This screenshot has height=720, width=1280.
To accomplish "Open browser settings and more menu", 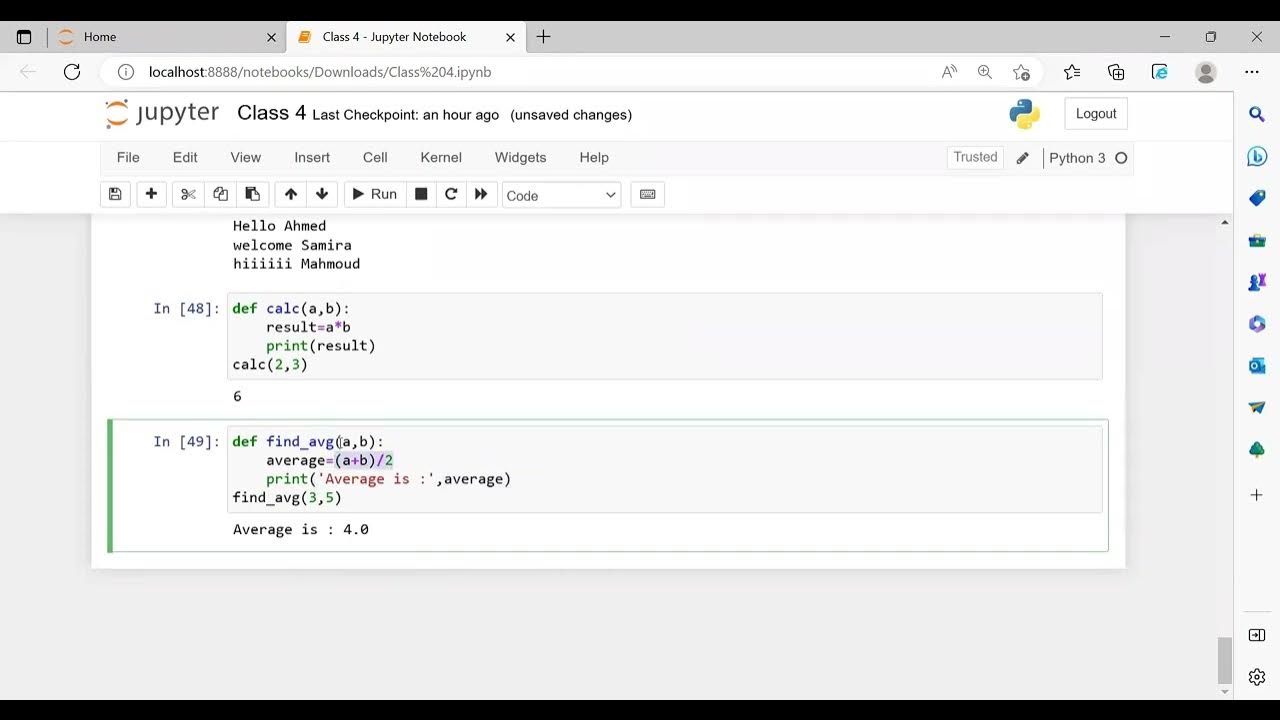I will (1252, 72).
